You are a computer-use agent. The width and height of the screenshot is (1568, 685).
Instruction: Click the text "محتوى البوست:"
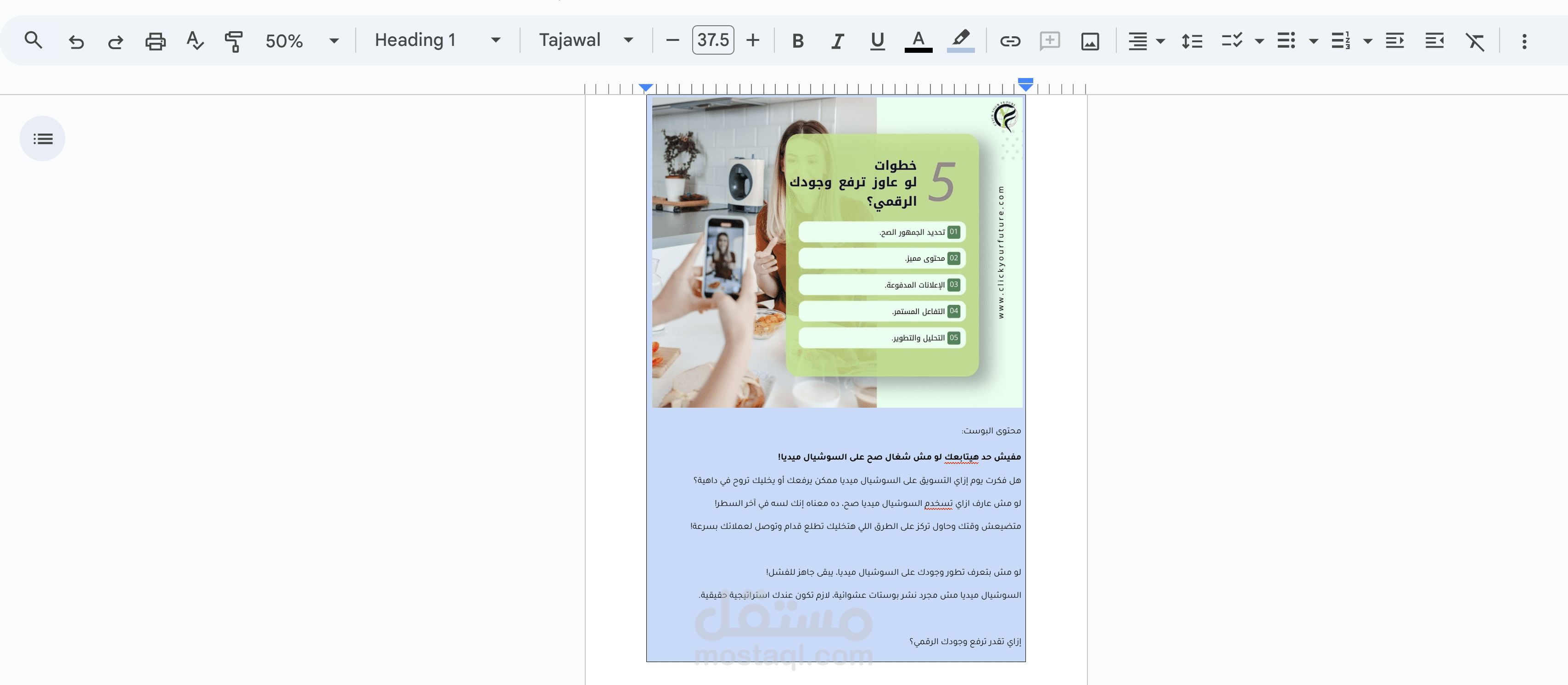(x=991, y=431)
